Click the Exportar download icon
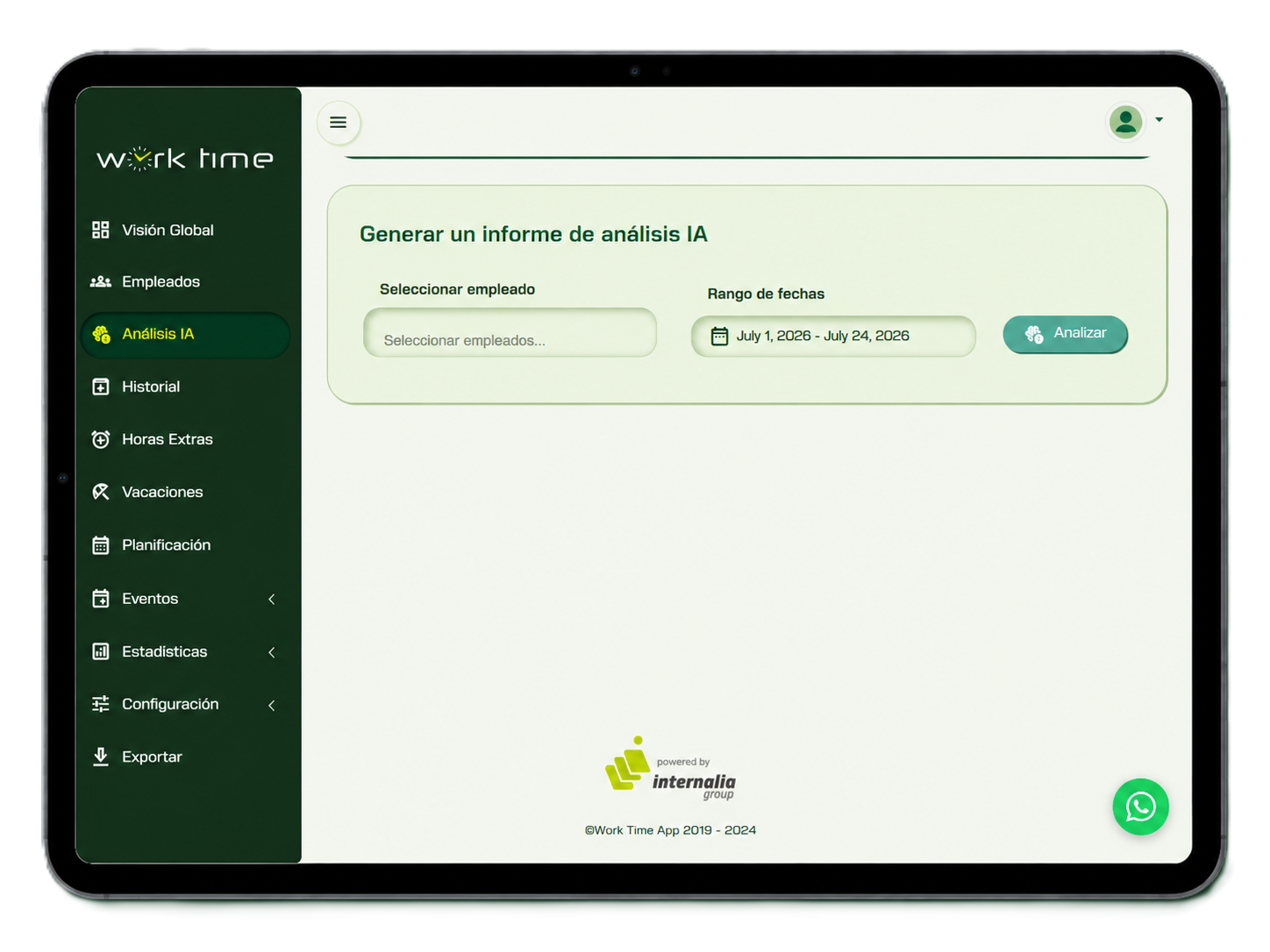This screenshot has height=952, width=1270. click(101, 757)
